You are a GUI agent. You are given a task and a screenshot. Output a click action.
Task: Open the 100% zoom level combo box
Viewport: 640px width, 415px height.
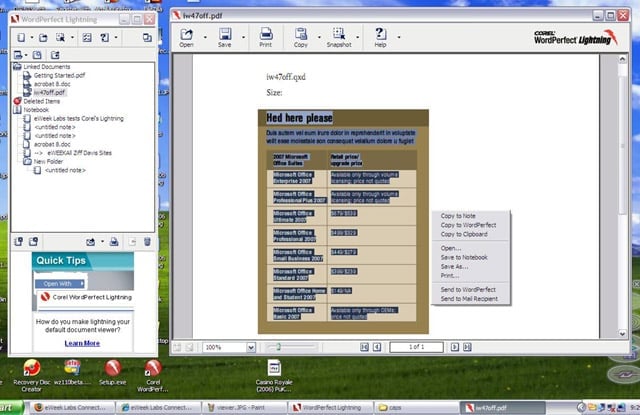251,347
